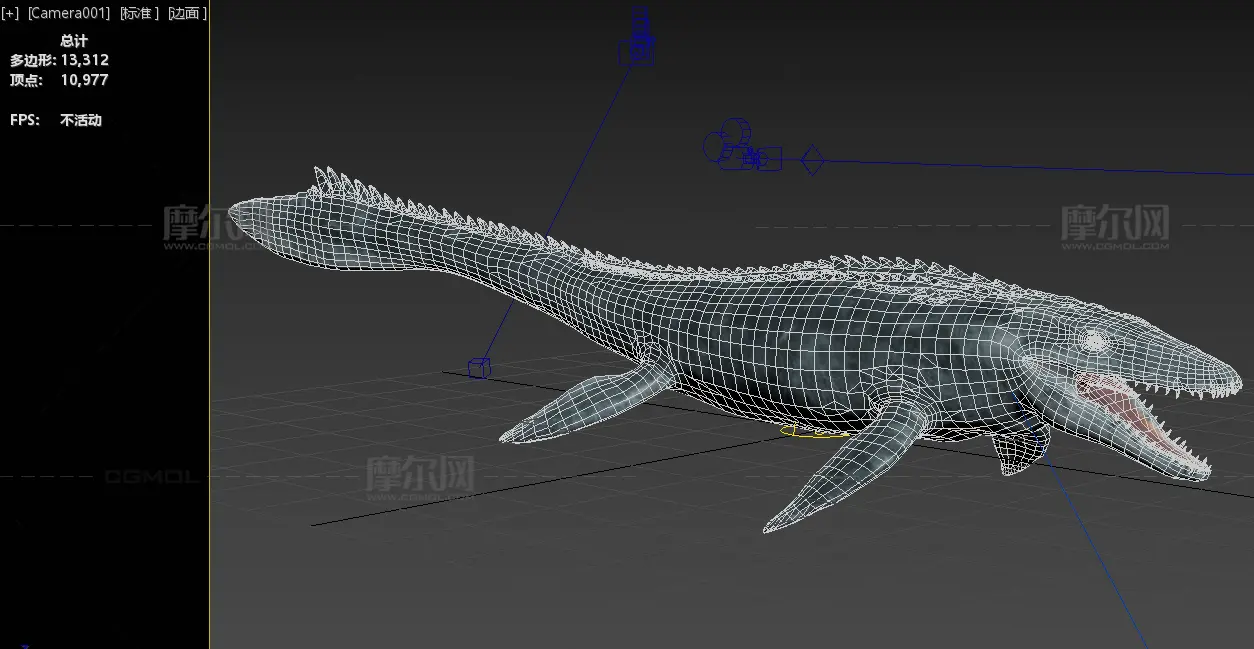Open the 边面 edged faces display menu

click(x=188, y=13)
